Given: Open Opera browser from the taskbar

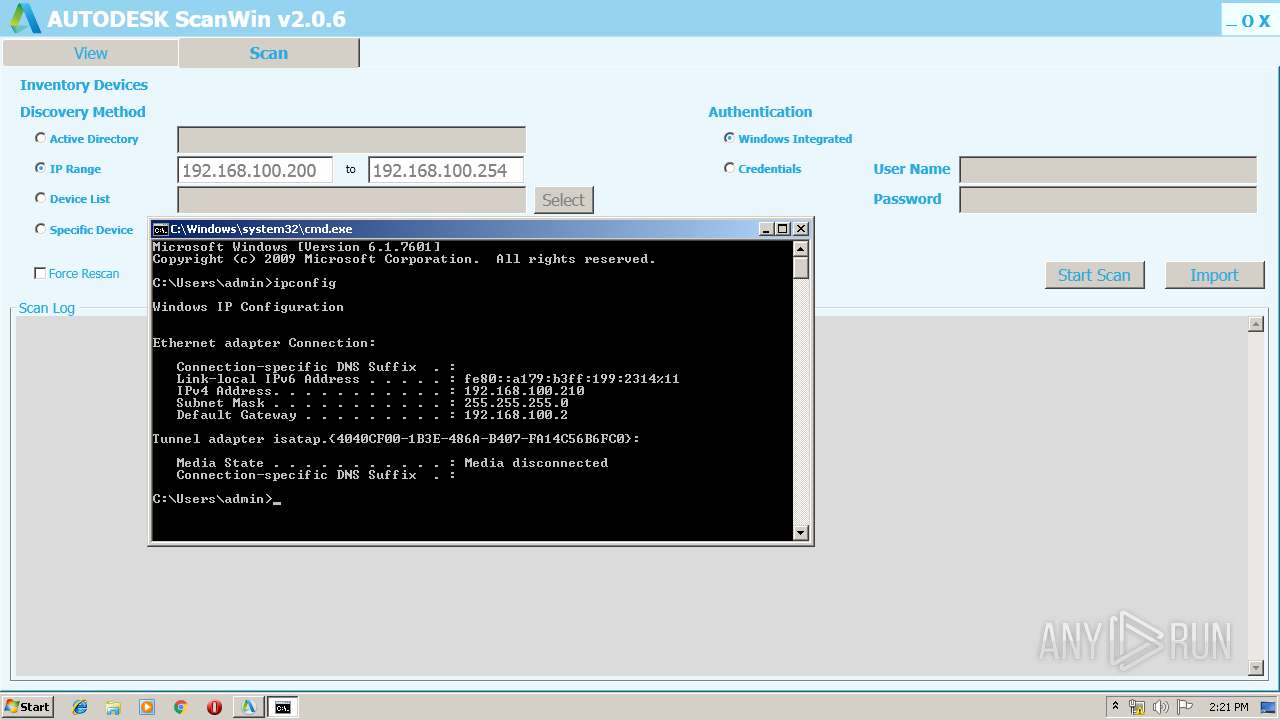Looking at the screenshot, I should [214, 707].
